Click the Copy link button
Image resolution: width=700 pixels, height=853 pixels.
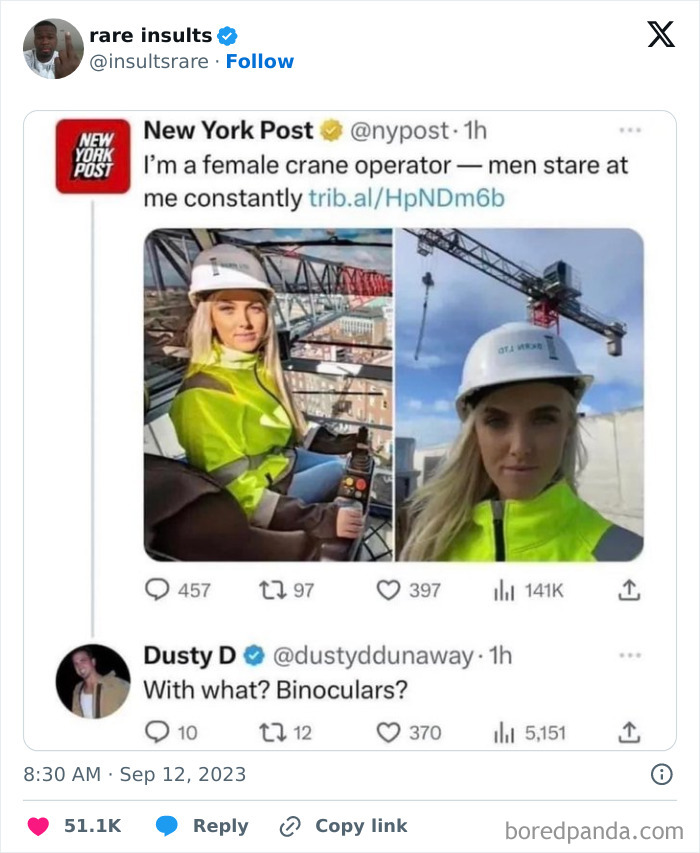(343, 826)
